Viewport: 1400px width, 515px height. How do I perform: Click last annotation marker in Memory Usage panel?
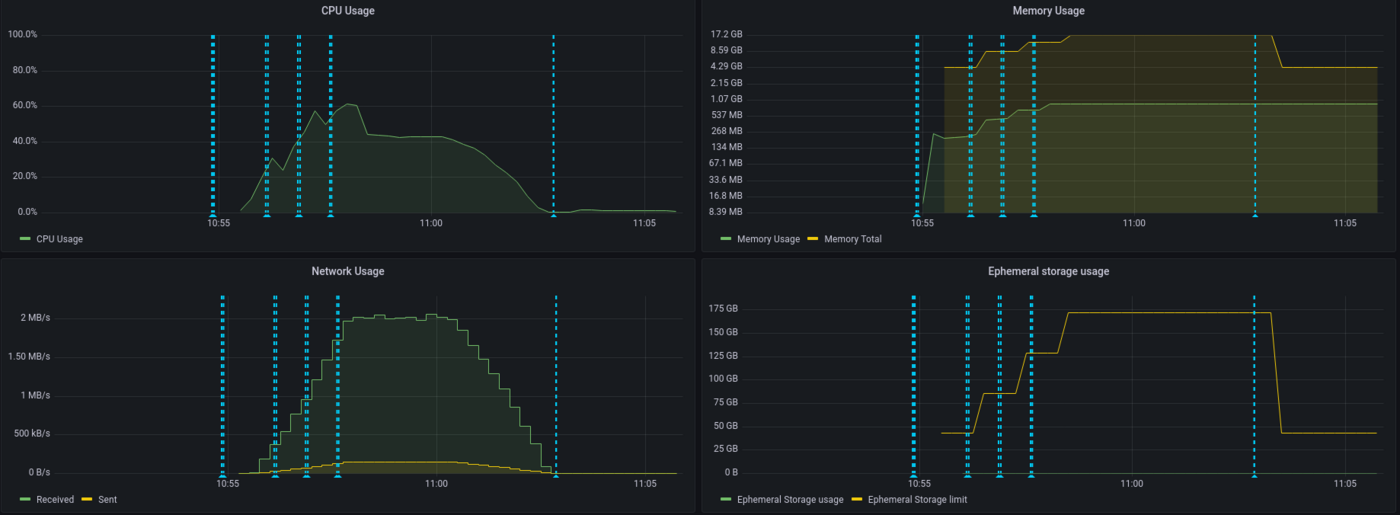pyautogui.click(x=1255, y=214)
